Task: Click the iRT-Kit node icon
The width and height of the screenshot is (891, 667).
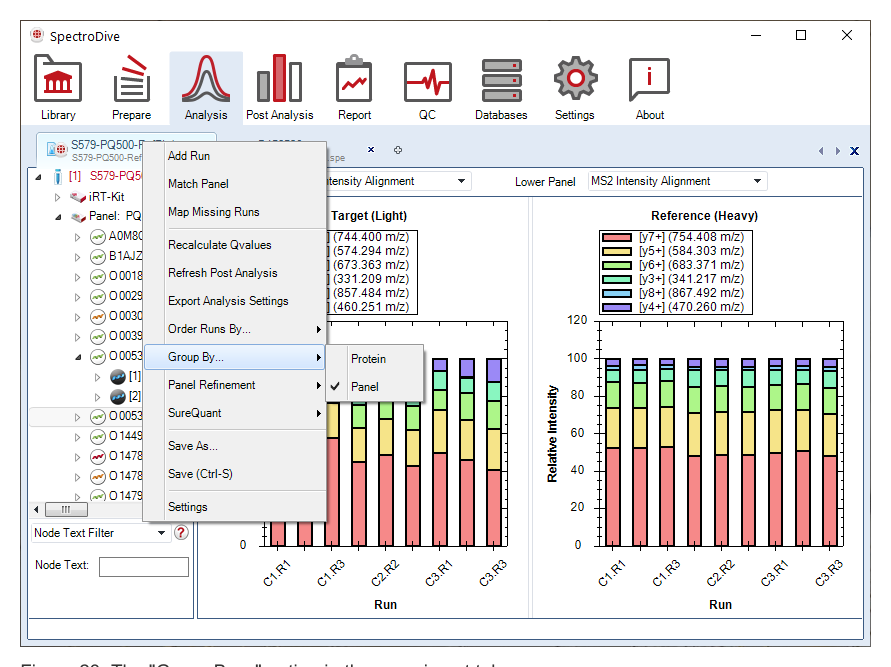Action: tap(78, 197)
